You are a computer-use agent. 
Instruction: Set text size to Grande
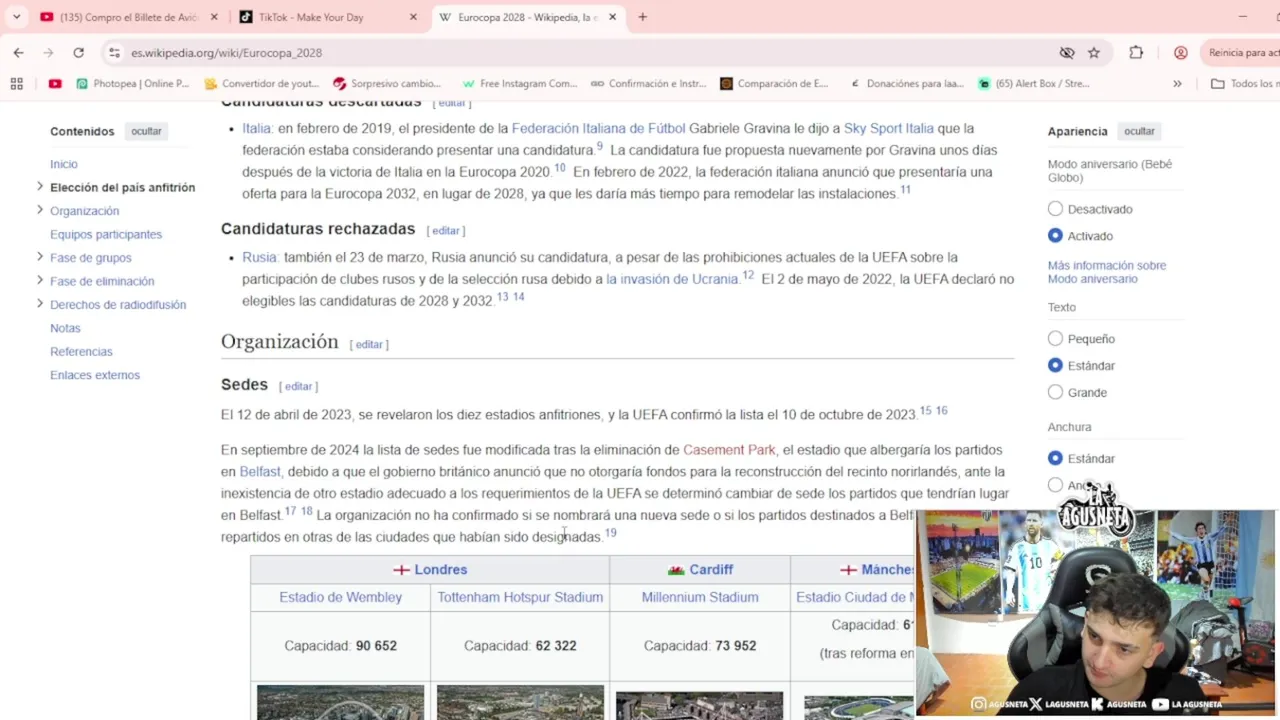(x=1055, y=393)
